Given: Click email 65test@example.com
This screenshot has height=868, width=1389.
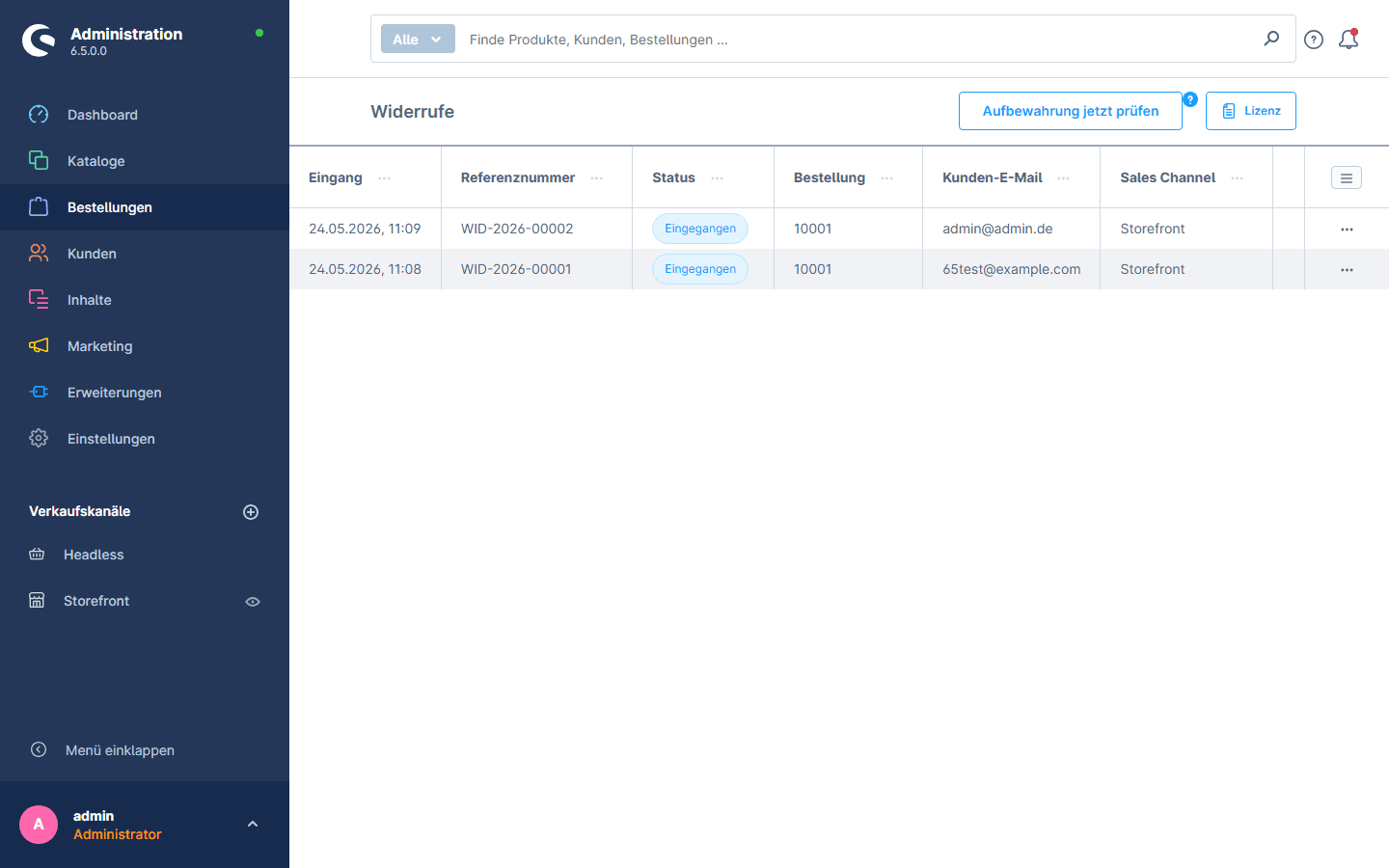Looking at the screenshot, I should click(x=1012, y=269).
